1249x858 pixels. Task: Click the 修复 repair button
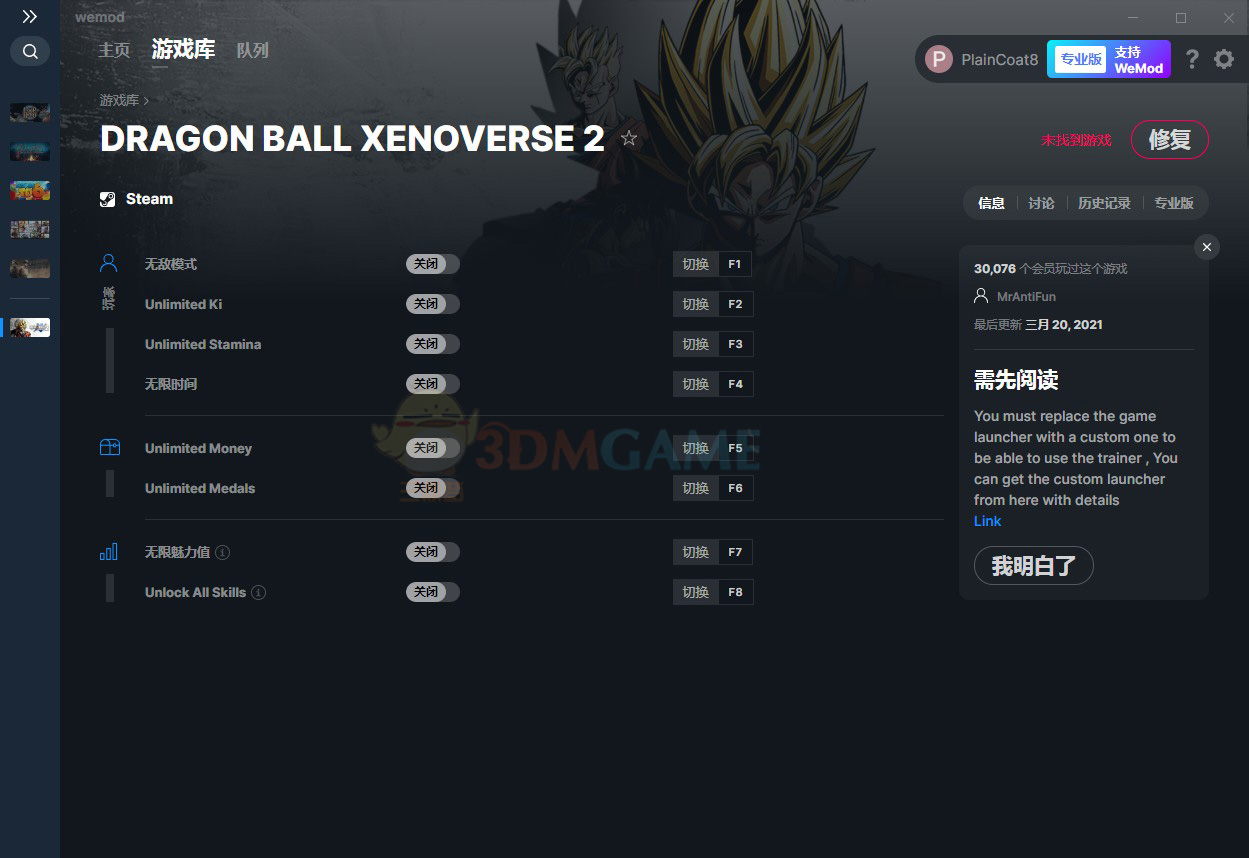tap(1170, 140)
